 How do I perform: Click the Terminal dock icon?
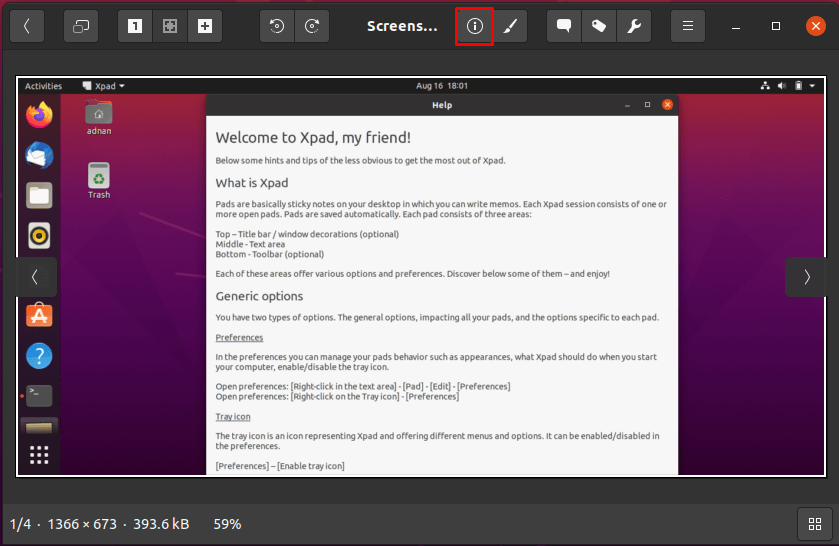(x=39, y=396)
